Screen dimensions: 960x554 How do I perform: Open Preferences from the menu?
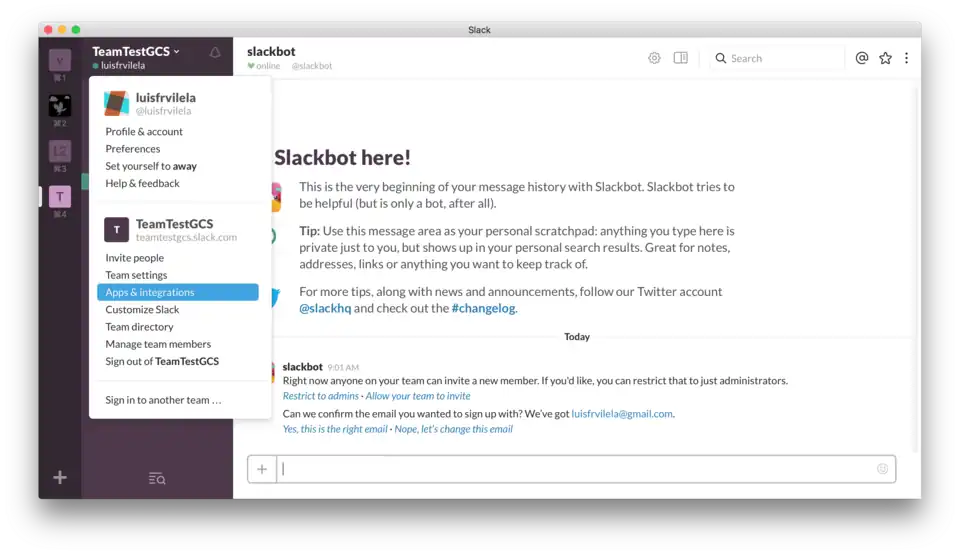tap(133, 149)
